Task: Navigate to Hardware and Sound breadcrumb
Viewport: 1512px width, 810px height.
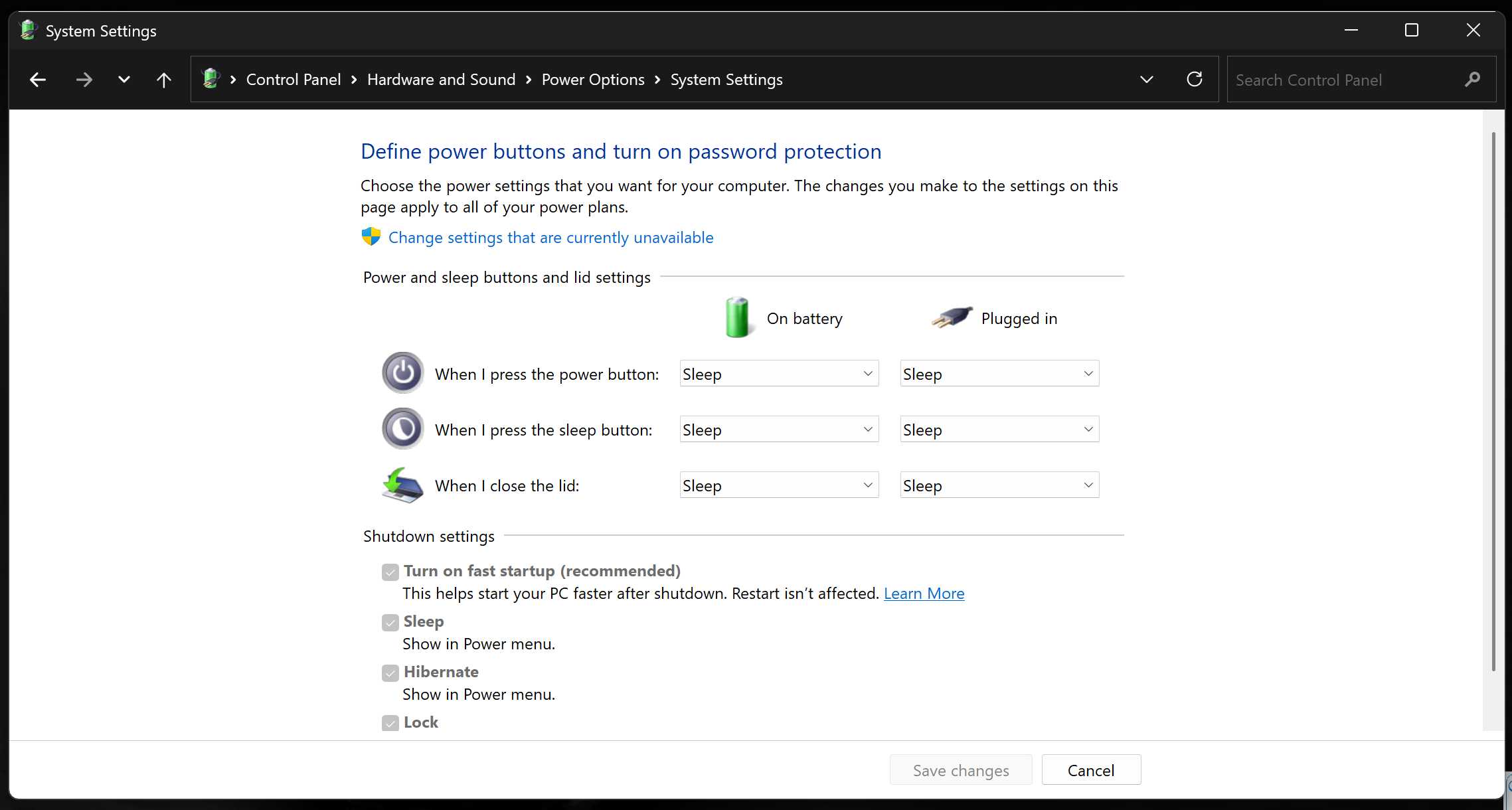Action: click(x=441, y=80)
